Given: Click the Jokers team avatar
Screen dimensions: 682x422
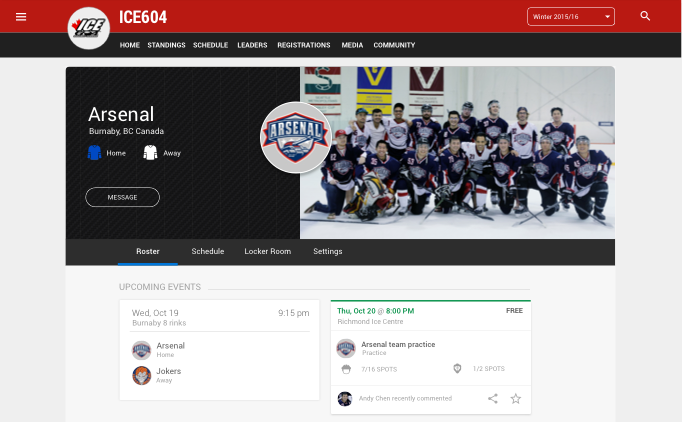Looking at the screenshot, I should pyautogui.click(x=142, y=375).
